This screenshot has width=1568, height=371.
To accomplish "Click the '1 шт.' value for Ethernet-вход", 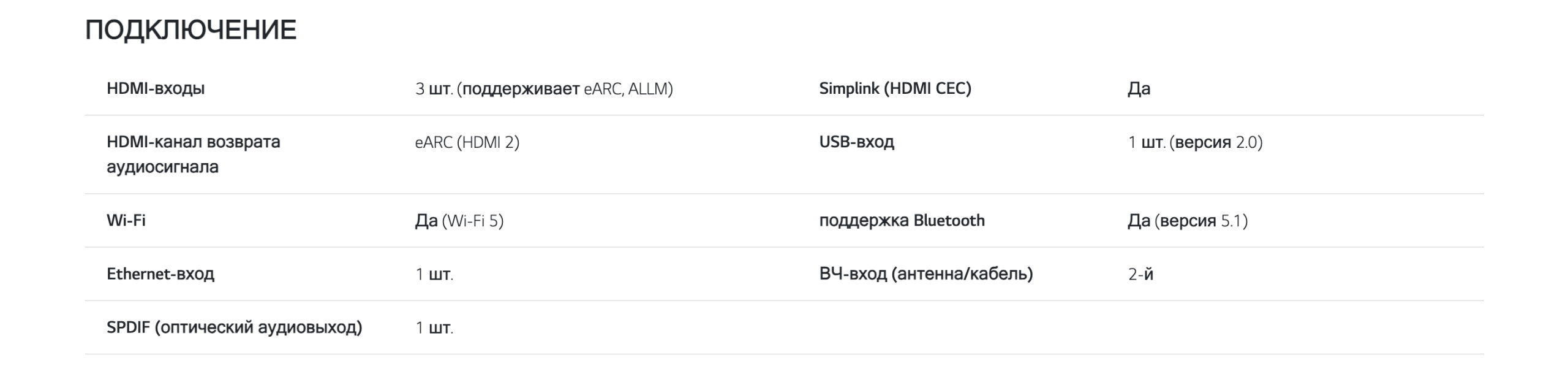I will point(434,274).
